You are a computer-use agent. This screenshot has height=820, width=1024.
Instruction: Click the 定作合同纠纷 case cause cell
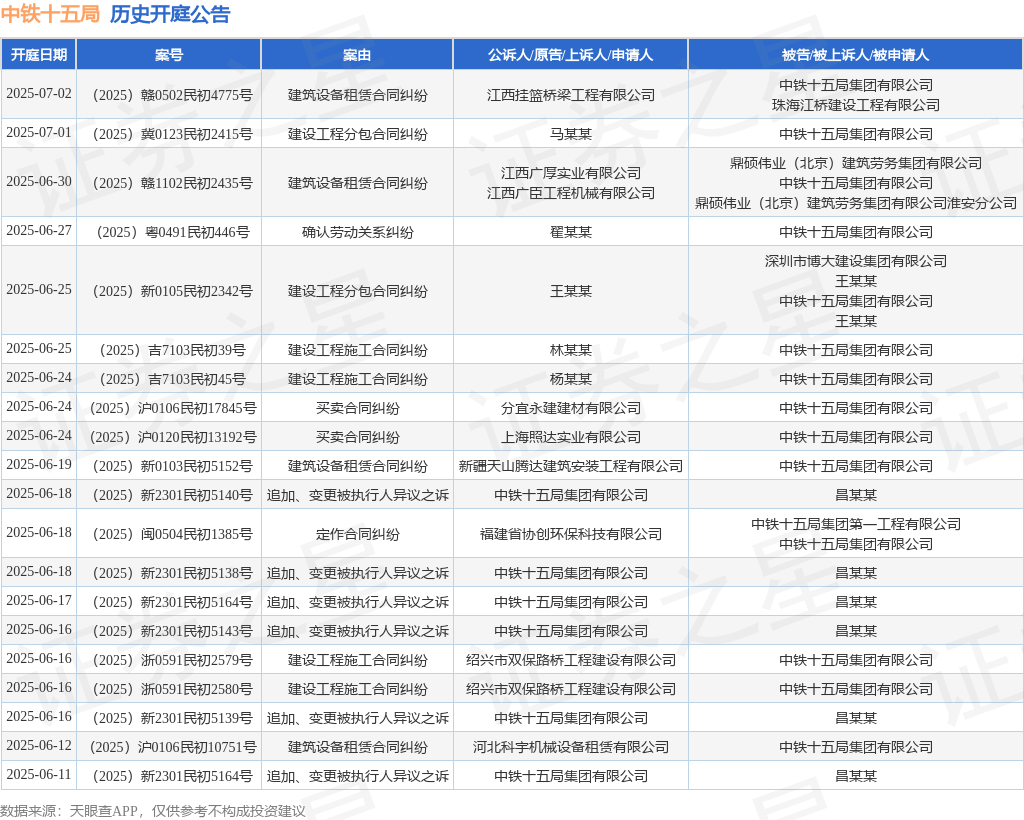357,534
